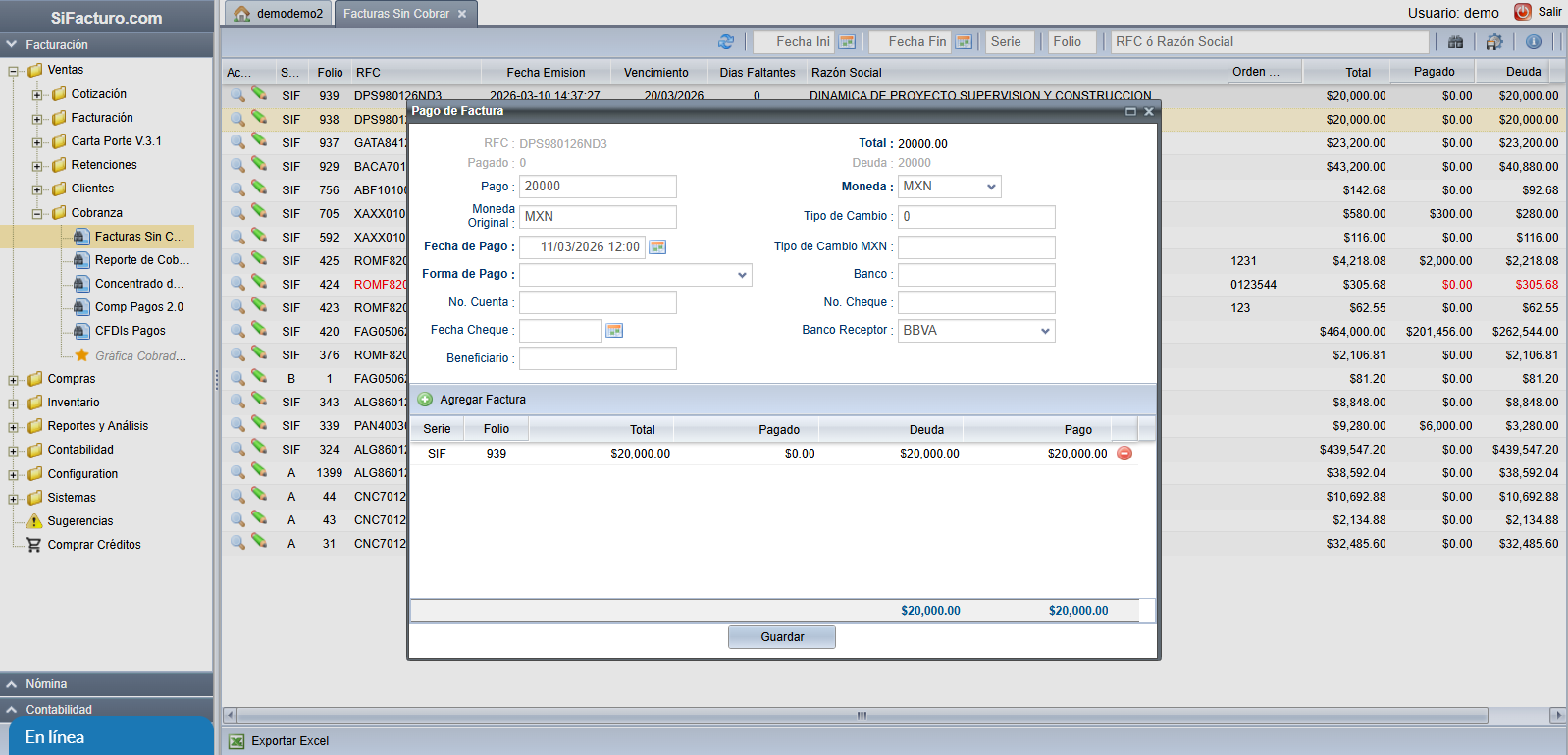This screenshot has height=755, width=1568.
Task: Click the green Agregar Factura plus icon
Action: click(425, 400)
